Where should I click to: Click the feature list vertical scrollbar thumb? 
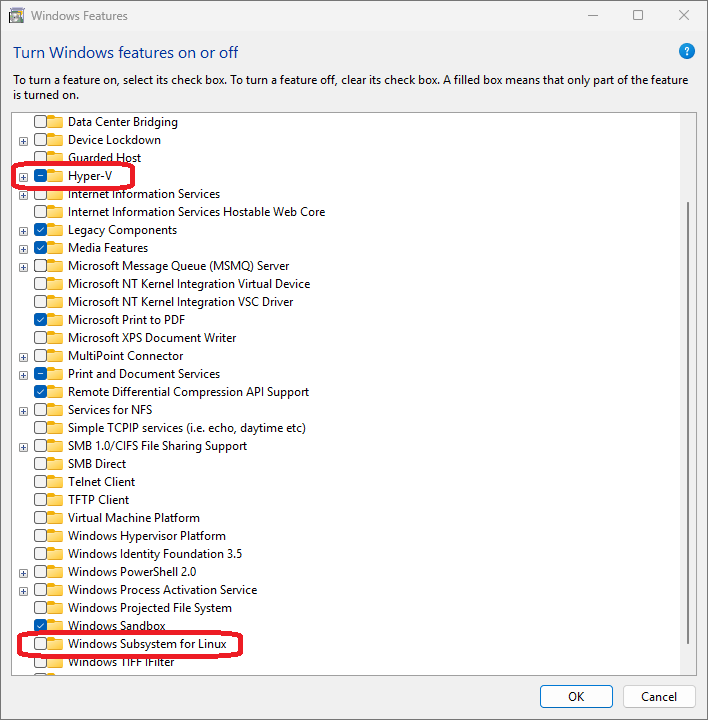tap(687, 422)
